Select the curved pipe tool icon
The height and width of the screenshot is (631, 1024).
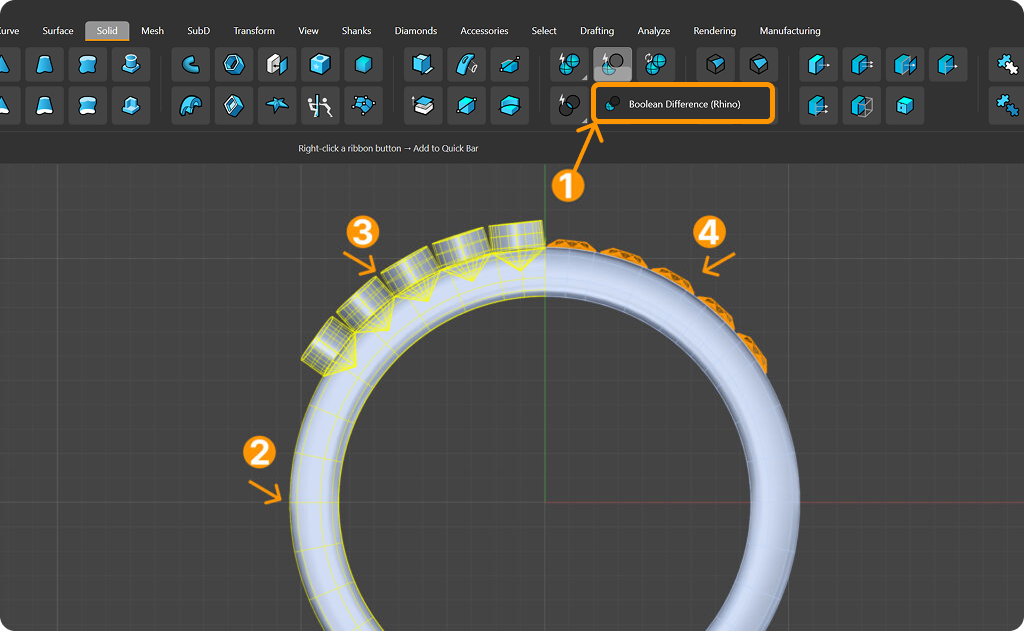tap(191, 64)
